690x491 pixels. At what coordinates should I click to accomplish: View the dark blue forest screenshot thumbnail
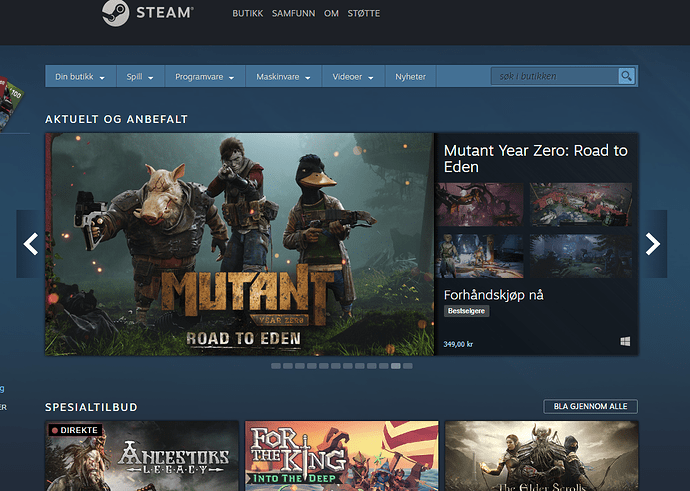(x=581, y=256)
